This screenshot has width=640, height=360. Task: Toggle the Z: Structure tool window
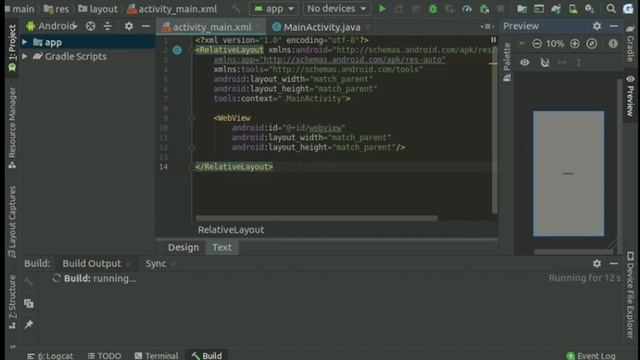[12, 302]
